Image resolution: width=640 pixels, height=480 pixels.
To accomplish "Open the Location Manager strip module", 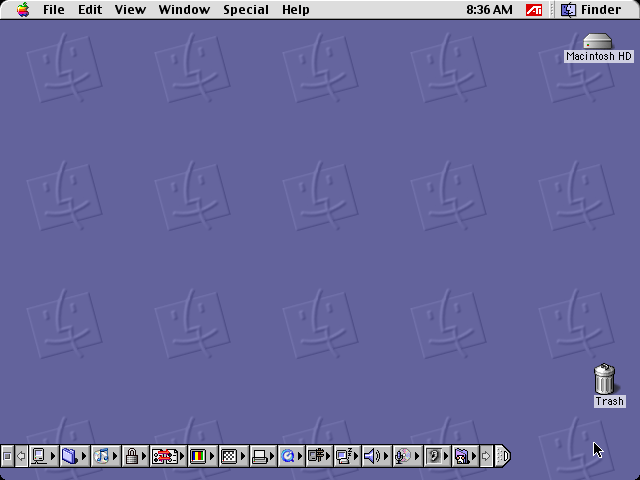I will pyautogui.click(x=164, y=456).
